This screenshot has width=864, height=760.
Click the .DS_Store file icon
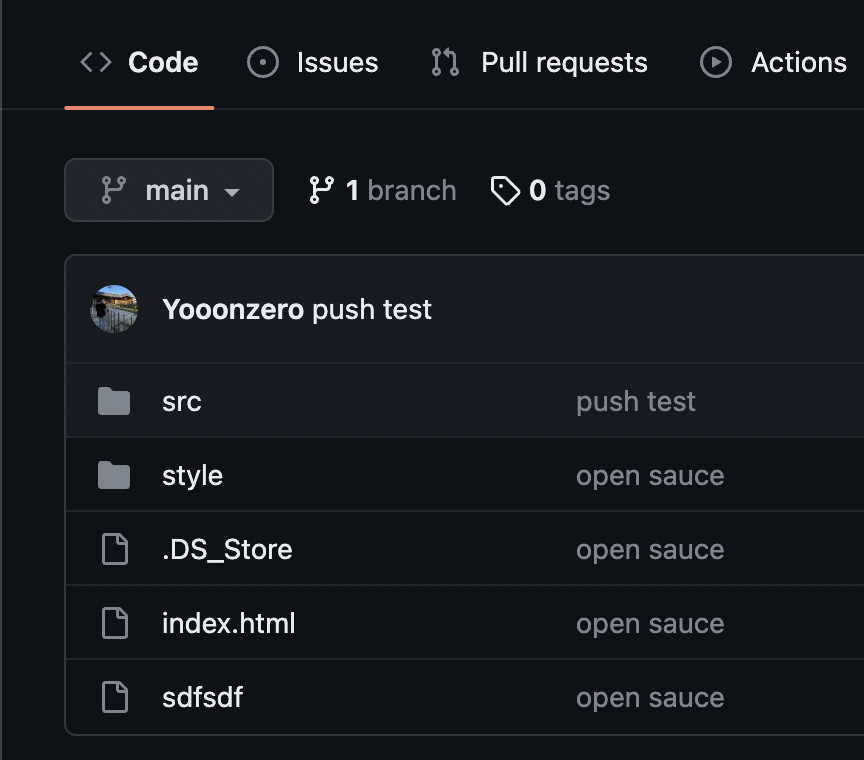pos(115,550)
